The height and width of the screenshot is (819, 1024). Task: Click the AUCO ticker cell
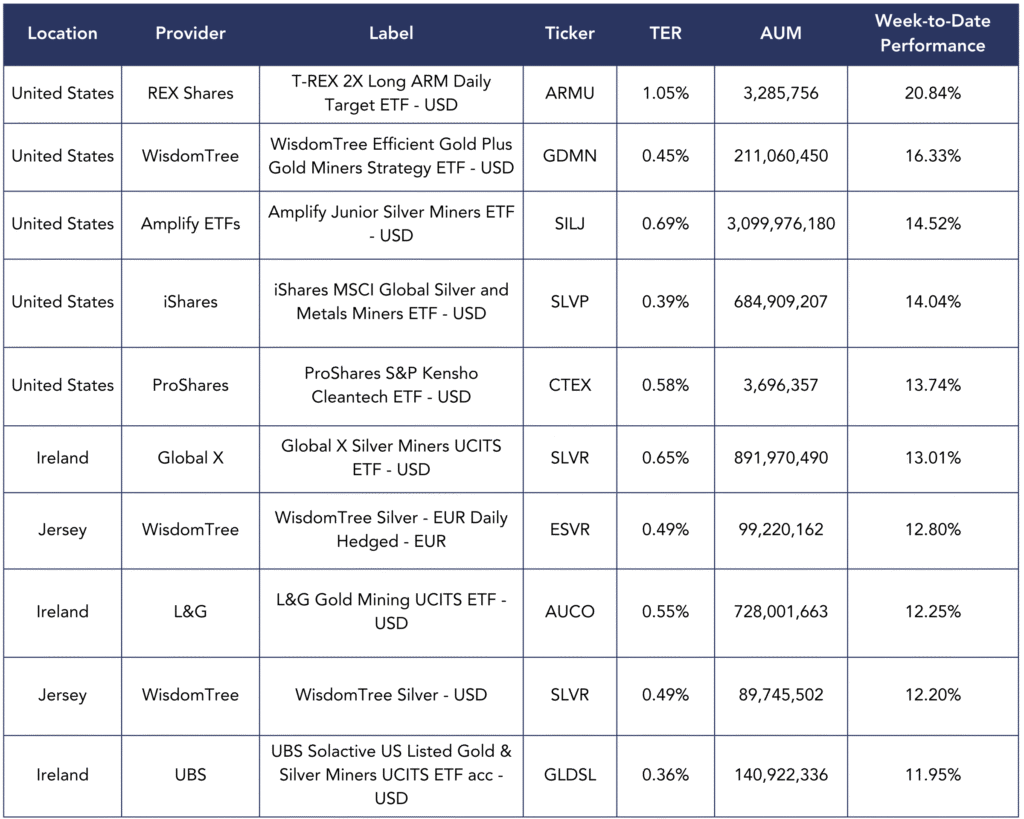pyautogui.click(x=569, y=611)
